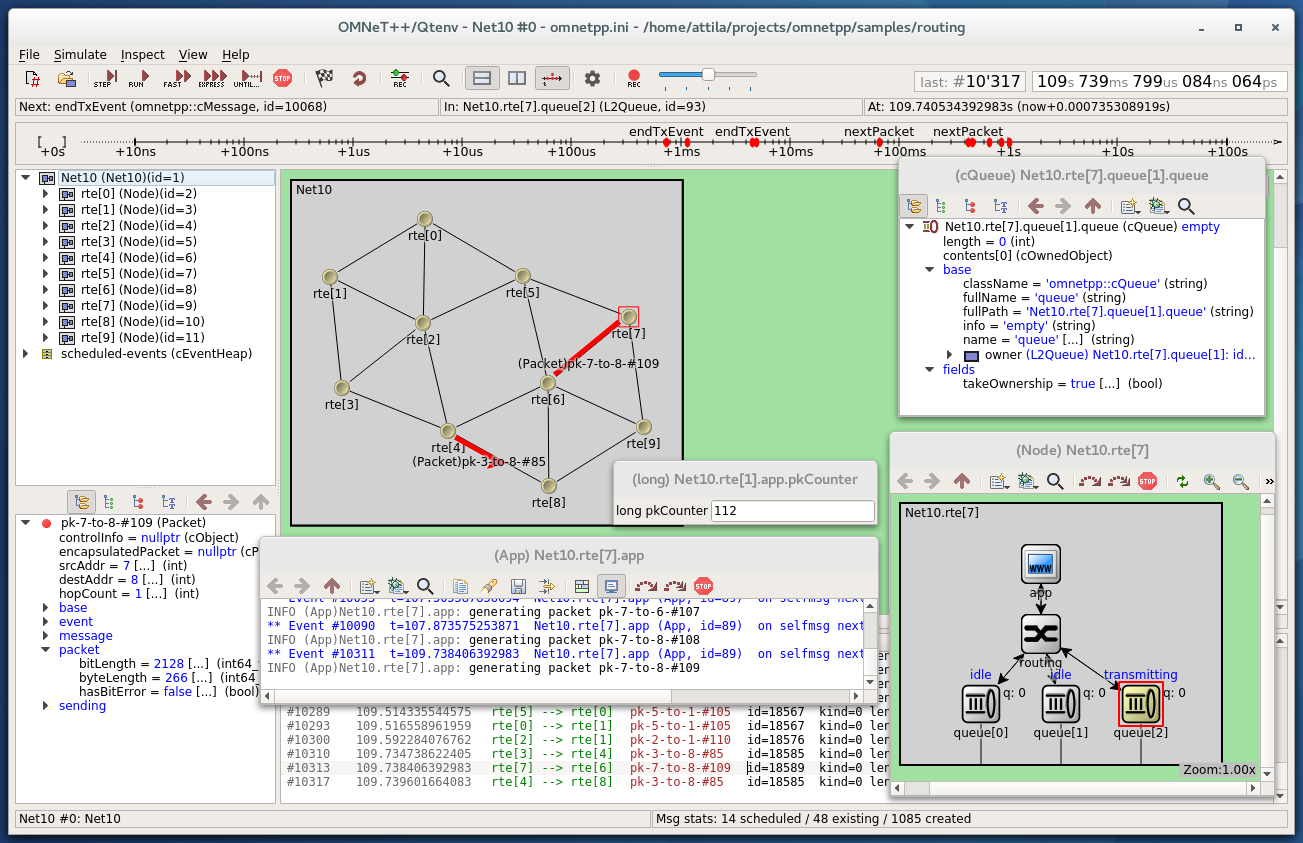Click the save floppy icon in App log window
The image size is (1303, 843).
tap(518, 586)
